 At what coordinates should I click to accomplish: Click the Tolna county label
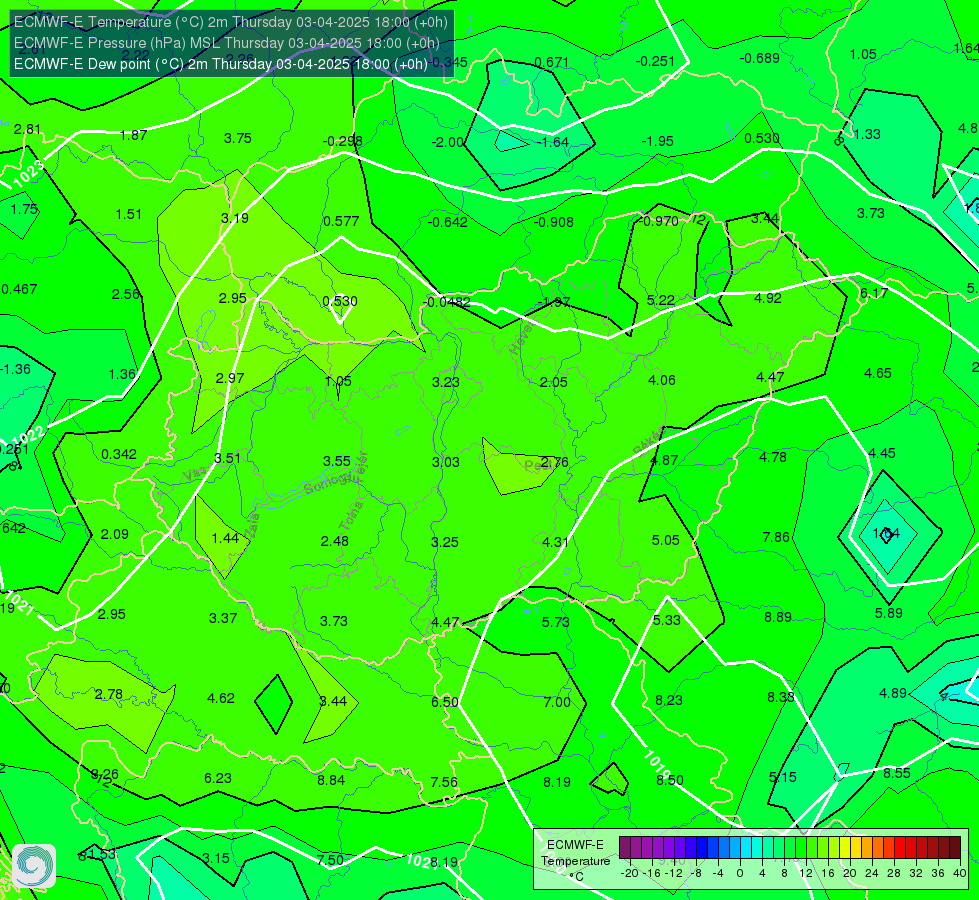pyautogui.click(x=351, y=516)
